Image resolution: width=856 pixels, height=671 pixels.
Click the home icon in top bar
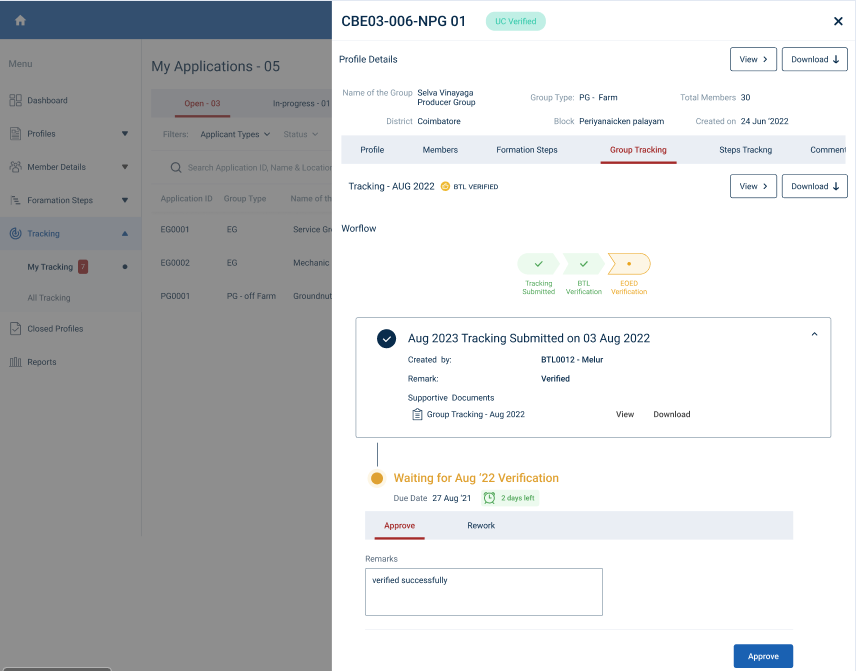(20, 20)
